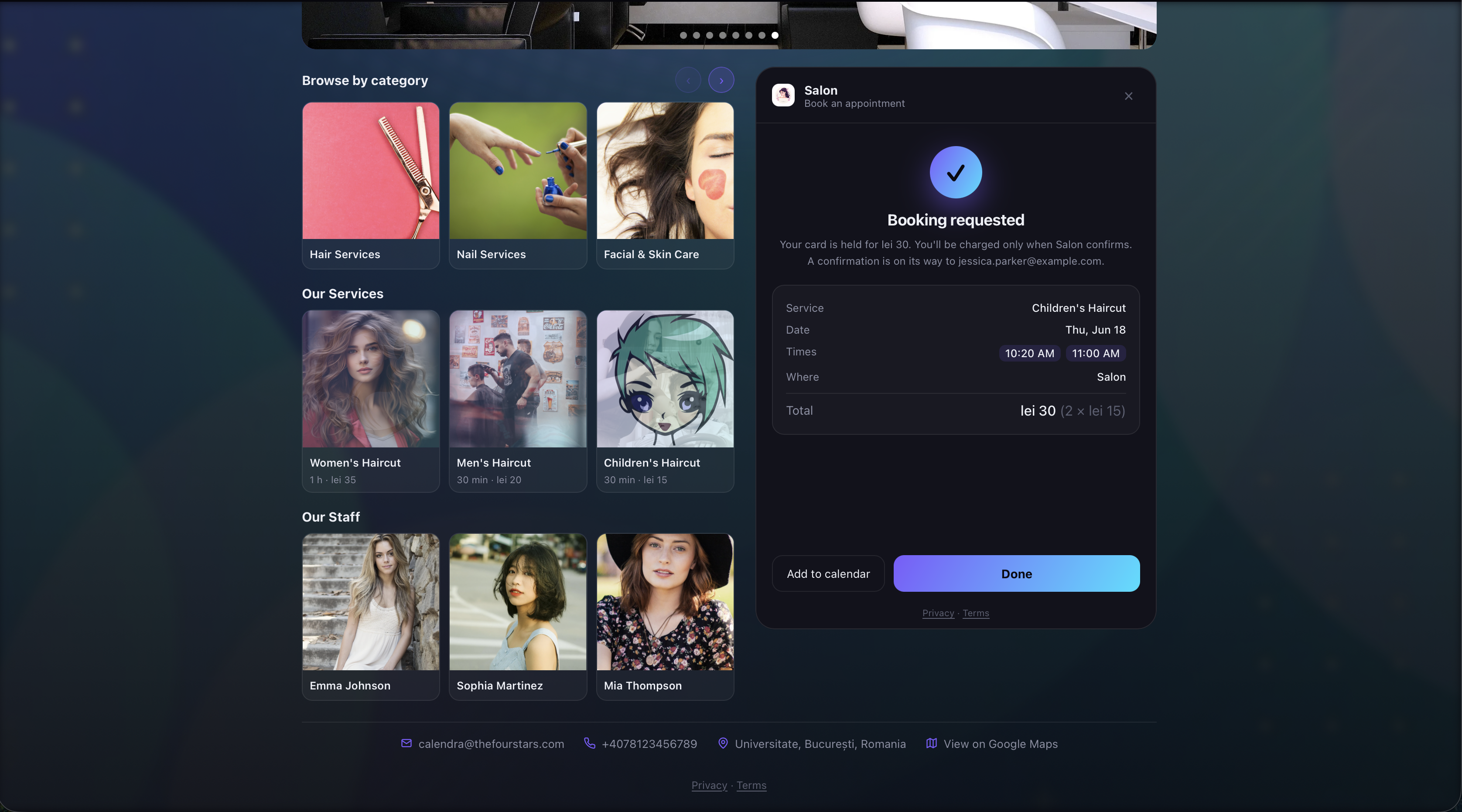Click the View on Google Maps link
Image resolution: width=1462 pixels, height=812 pixels.
(1001, 744)
